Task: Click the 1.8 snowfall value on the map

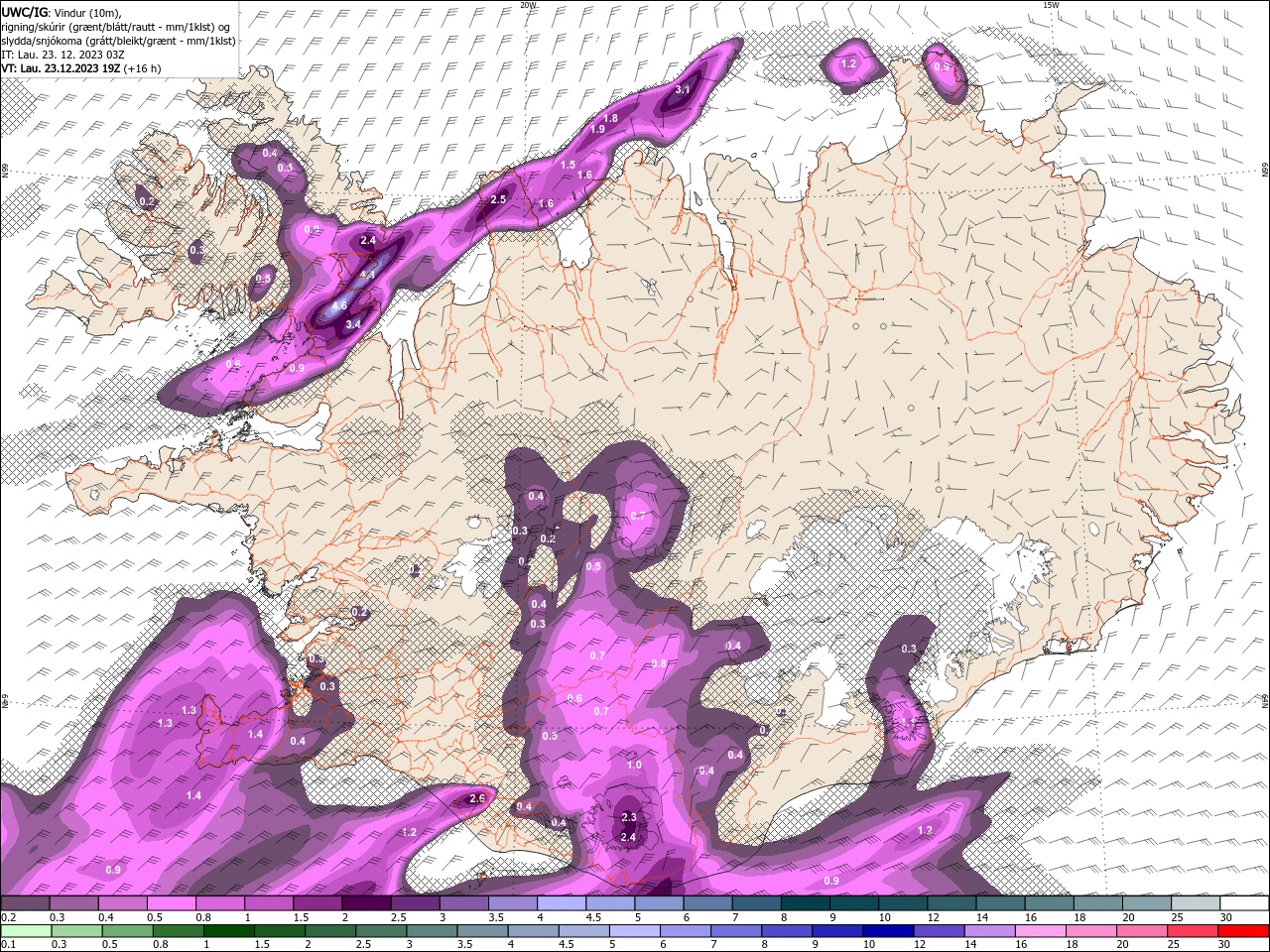Action: pyautogui.click(x=611, y=118)
